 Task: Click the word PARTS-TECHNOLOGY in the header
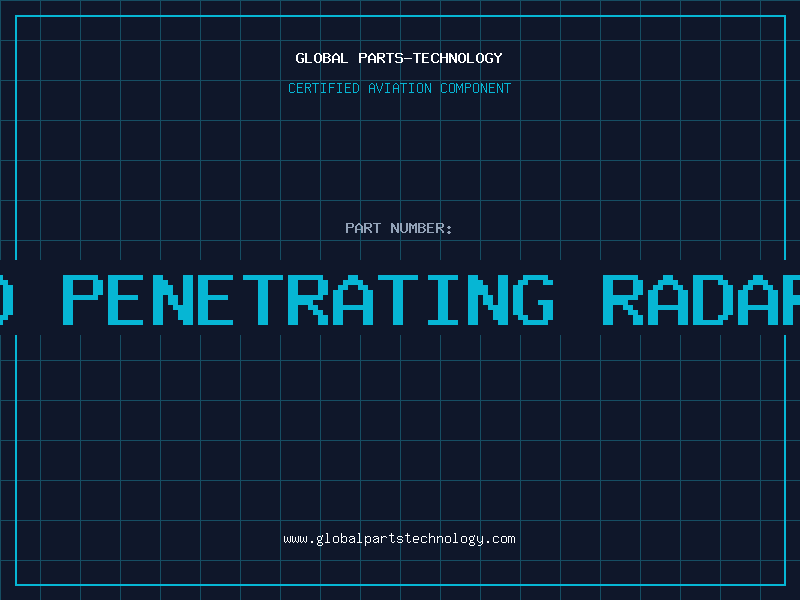point(430,58)
